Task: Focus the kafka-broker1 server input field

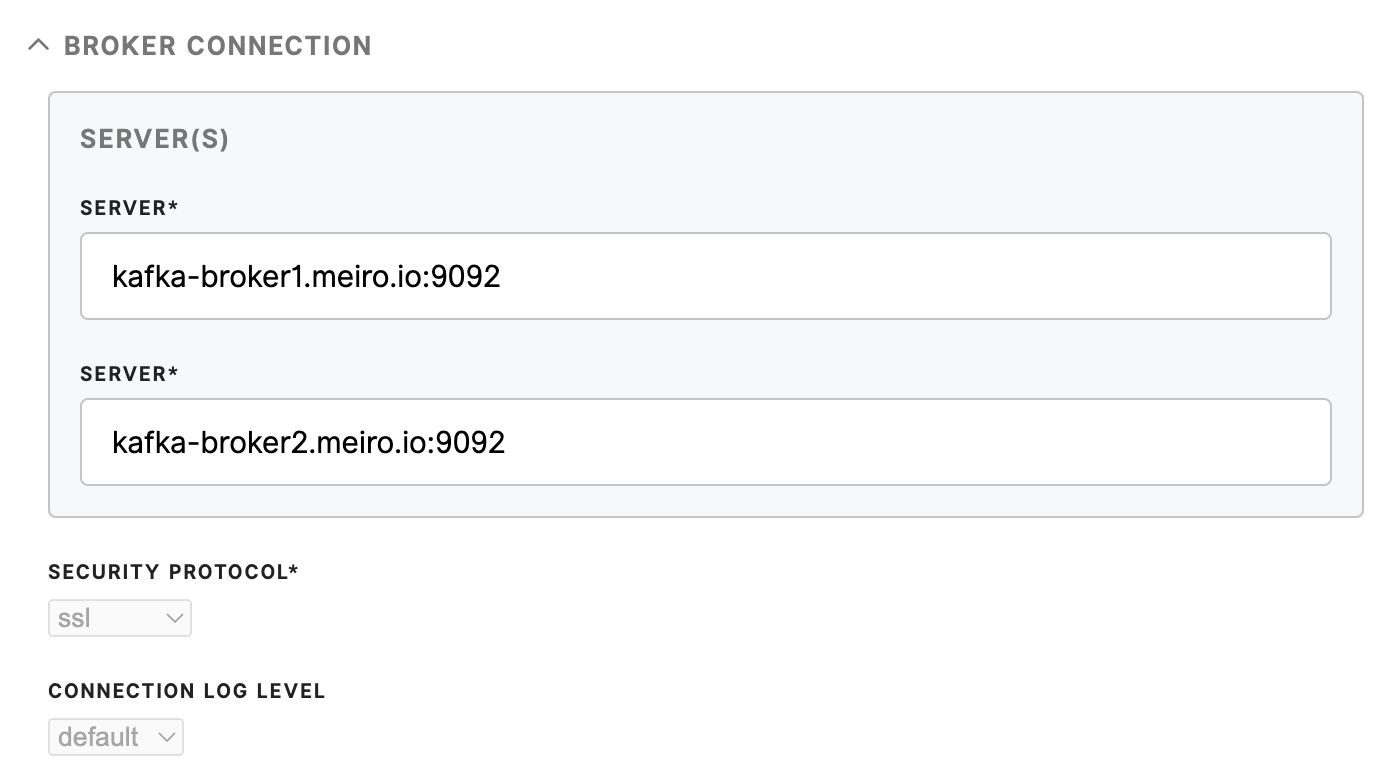Action: coord(705,276)
